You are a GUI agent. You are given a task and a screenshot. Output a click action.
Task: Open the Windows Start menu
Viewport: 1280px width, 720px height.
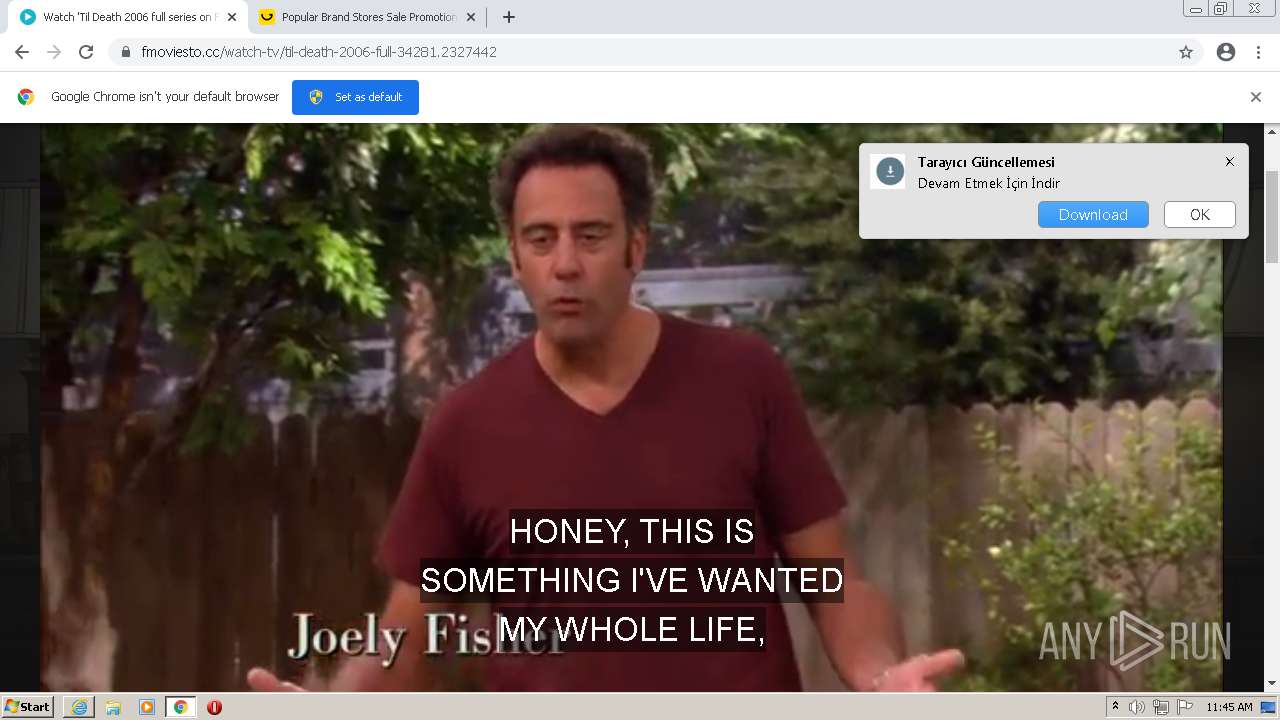pos(27,707)
